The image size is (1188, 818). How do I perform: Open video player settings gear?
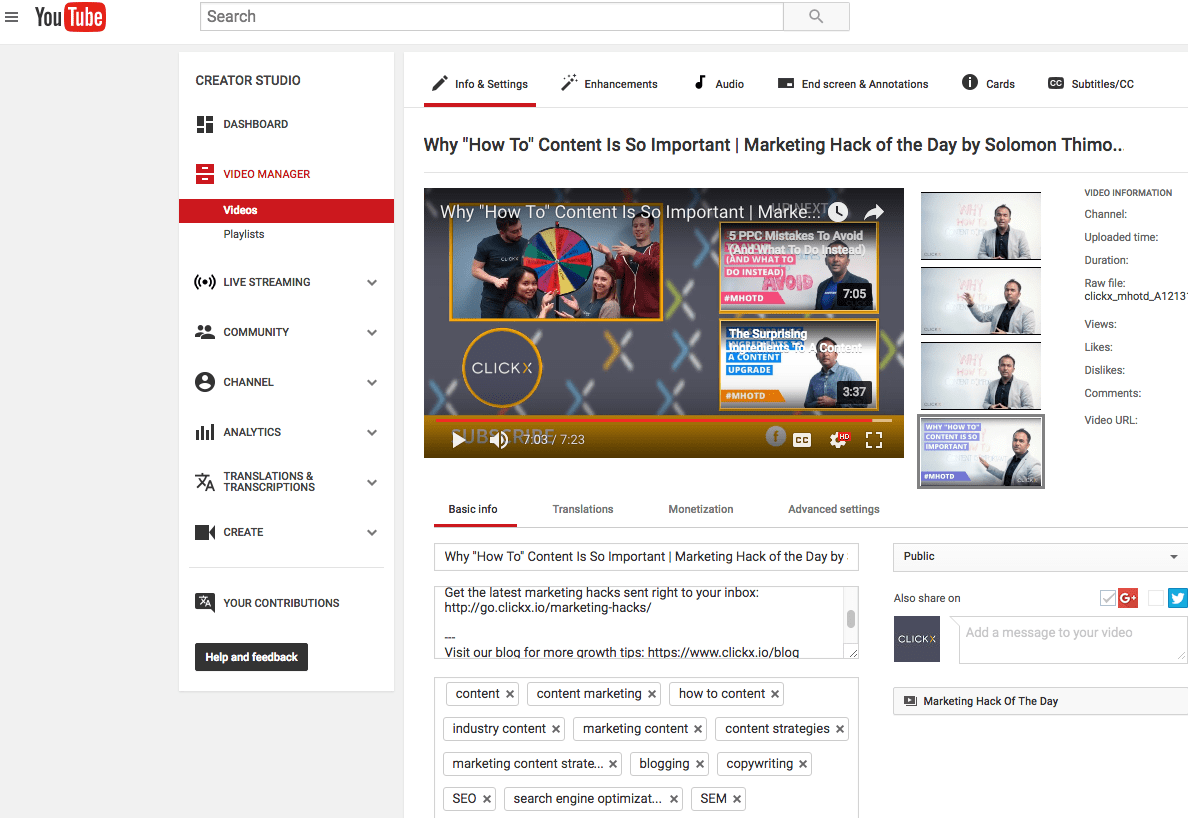pos(839,439)
